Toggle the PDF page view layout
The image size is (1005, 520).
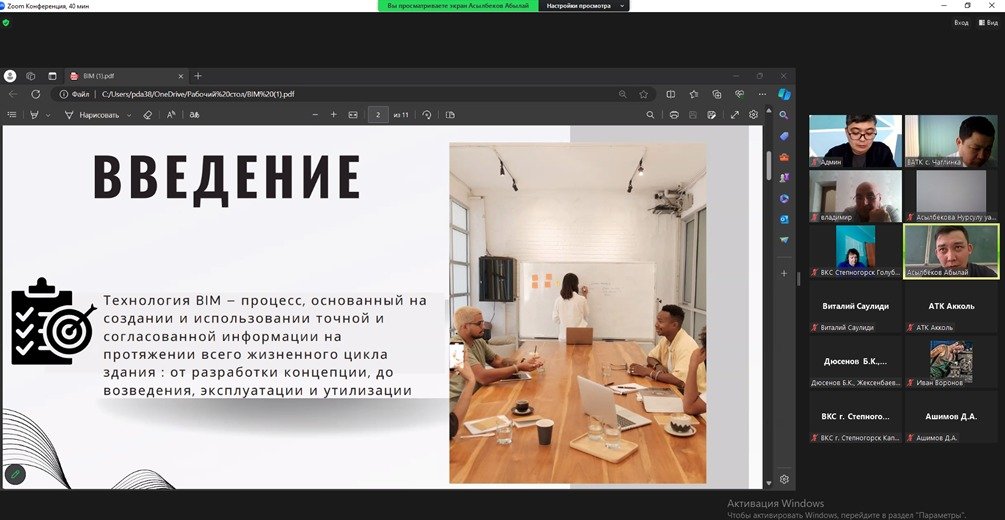tap(449, 115)
